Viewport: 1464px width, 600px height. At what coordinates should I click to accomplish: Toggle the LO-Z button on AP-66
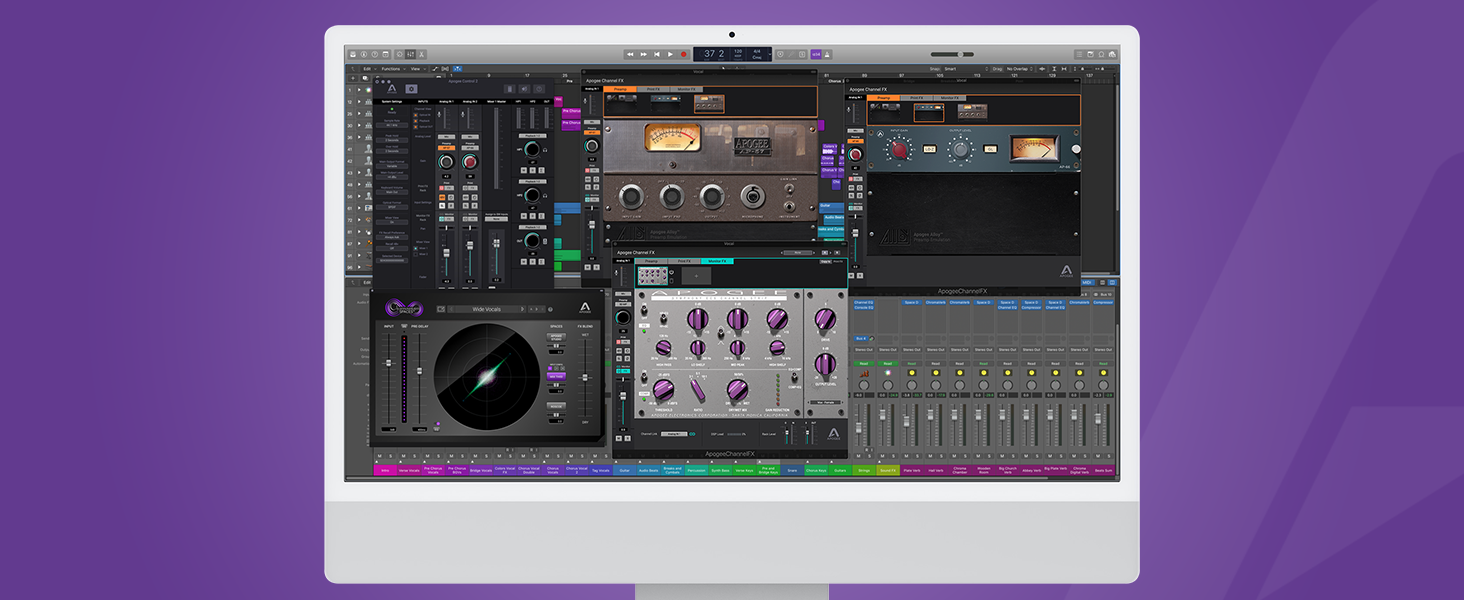tap(930, 150)
